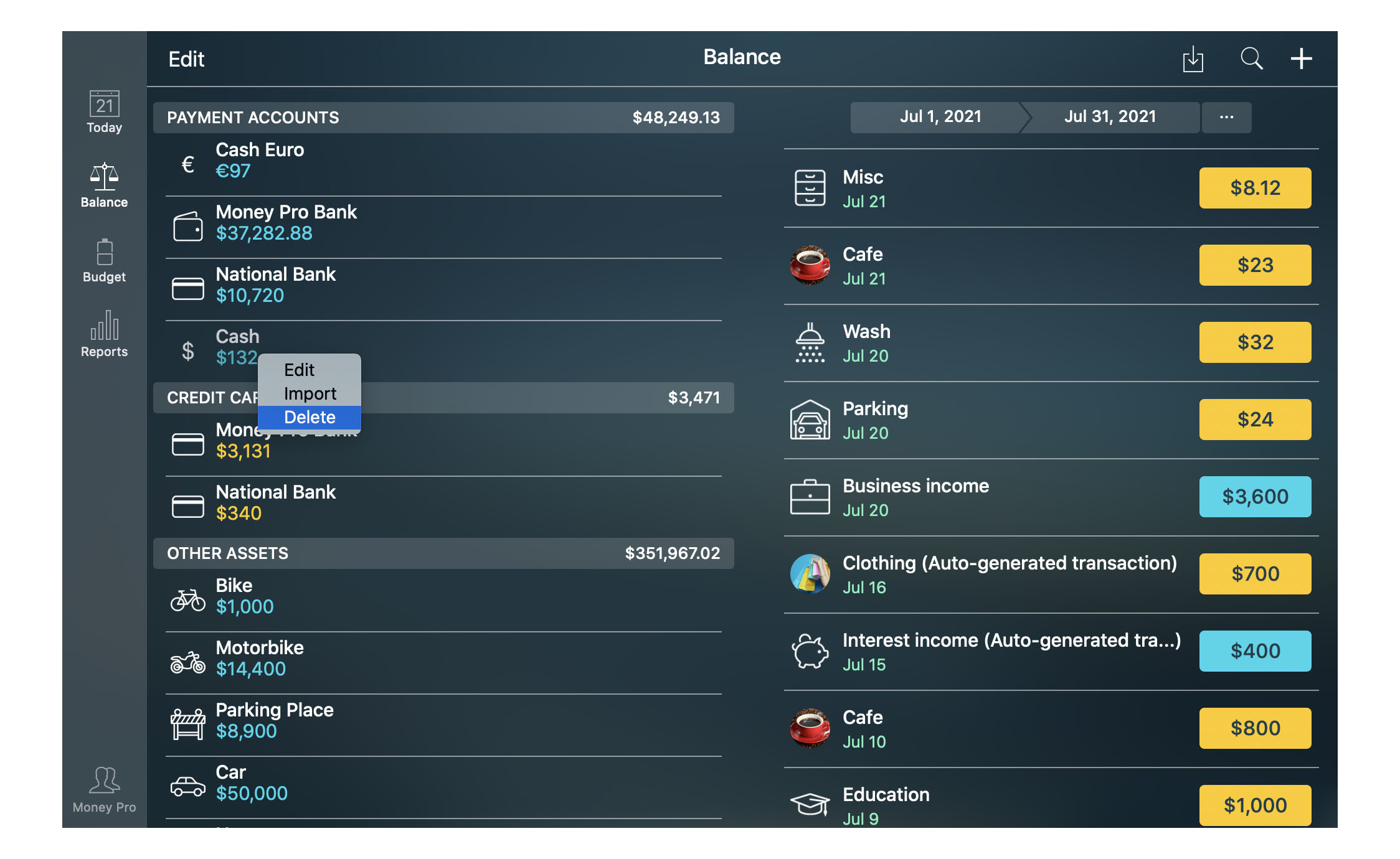Click the Motorbike asset icon
This screenshot has height=859, width=1400.
coord(188,660)
